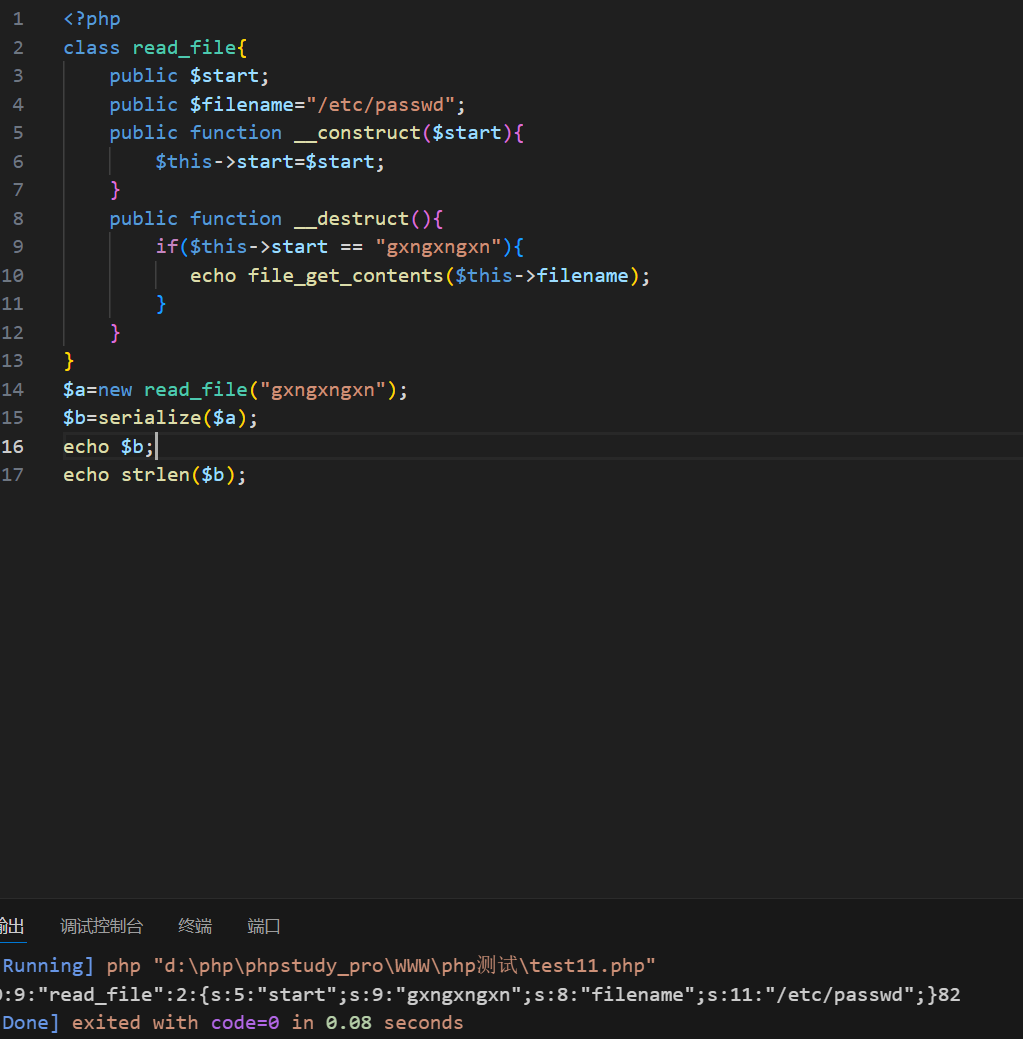Click the strlen call on line 17
The height and width of the screenshot is (1039, 1023).
click(x=156, y=475)
